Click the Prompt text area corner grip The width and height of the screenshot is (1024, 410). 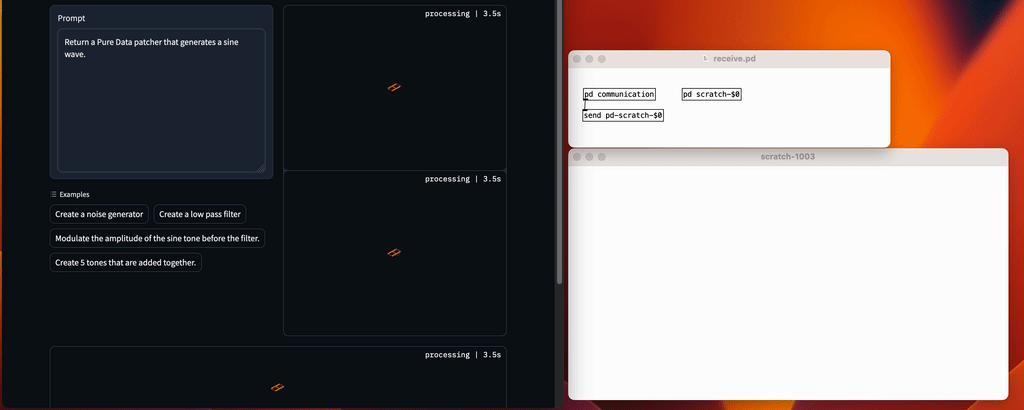point(261,168)
